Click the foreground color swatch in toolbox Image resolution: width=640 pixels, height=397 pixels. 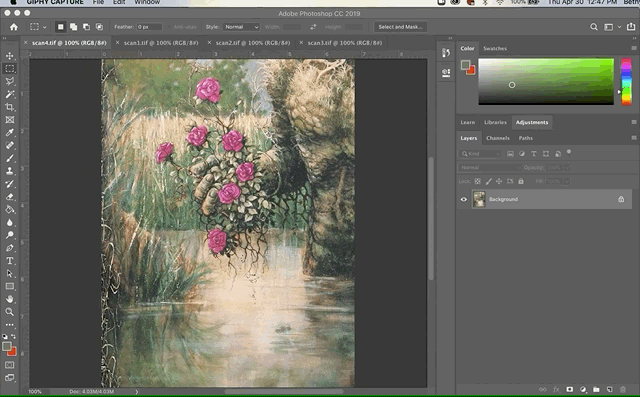[x=7, y=346]
